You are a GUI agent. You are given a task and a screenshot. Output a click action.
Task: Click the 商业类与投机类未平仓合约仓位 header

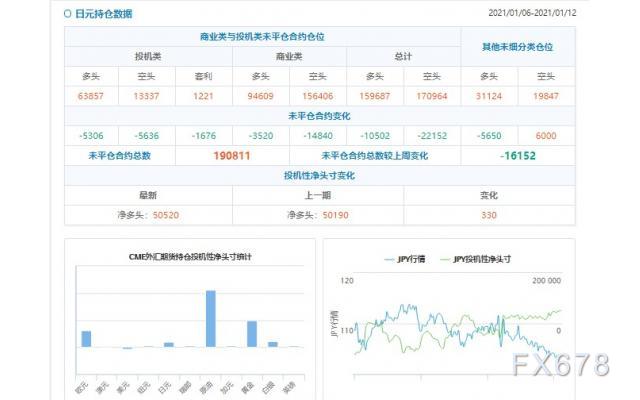coord(262,37)
